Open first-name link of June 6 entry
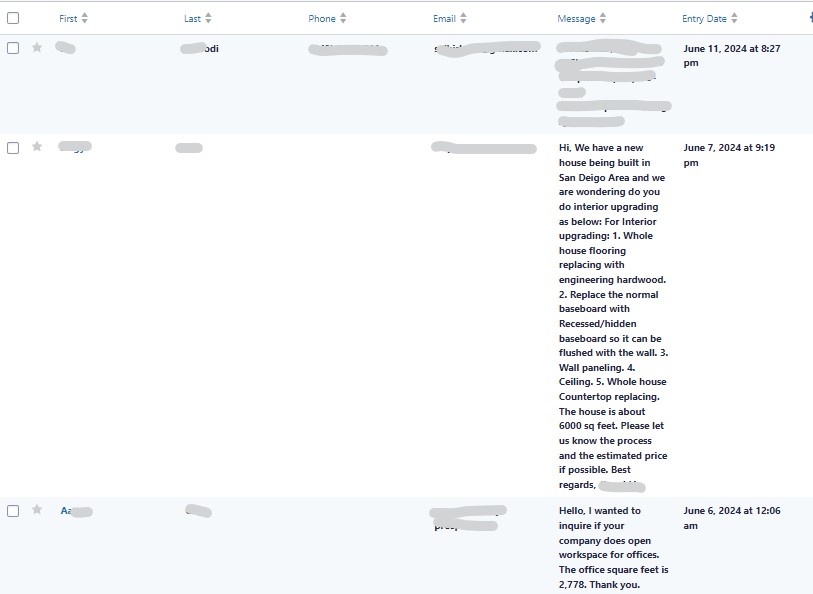The image size is (813, 594). [66, 511]
